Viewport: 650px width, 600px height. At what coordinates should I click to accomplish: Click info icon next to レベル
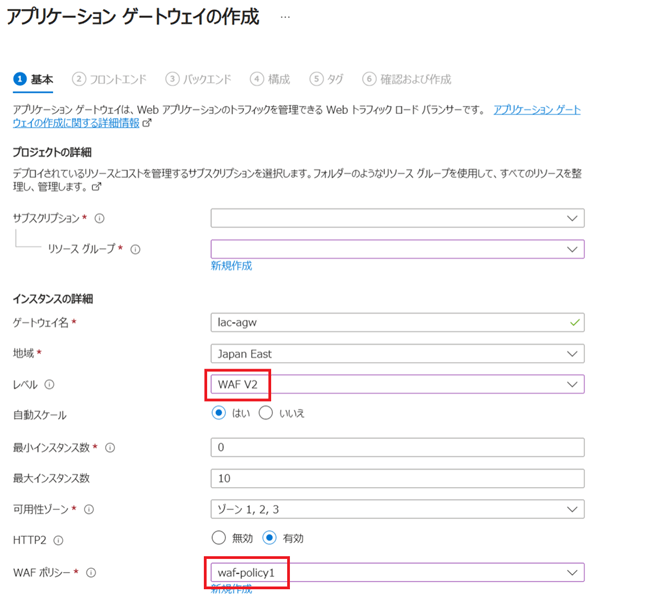click(x=49, y=384)
